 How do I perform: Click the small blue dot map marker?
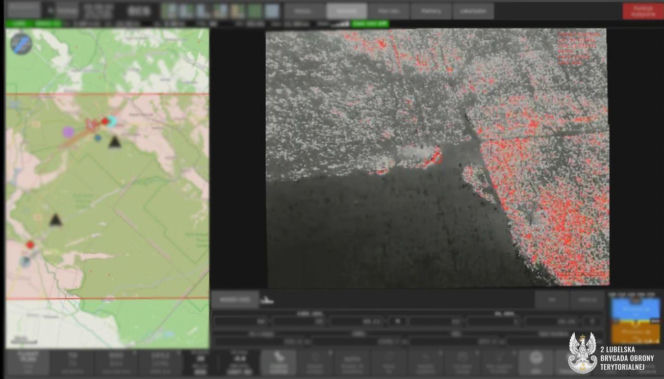point(98,138)
